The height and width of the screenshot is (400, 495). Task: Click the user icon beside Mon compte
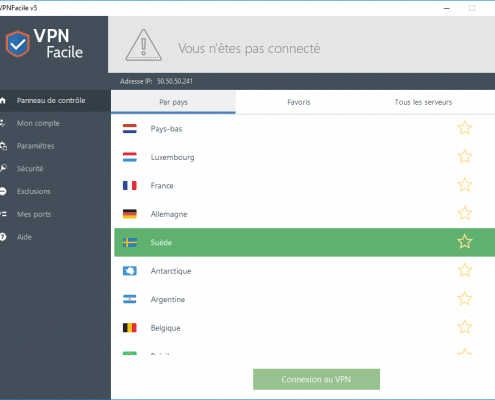tap(3, 123)
